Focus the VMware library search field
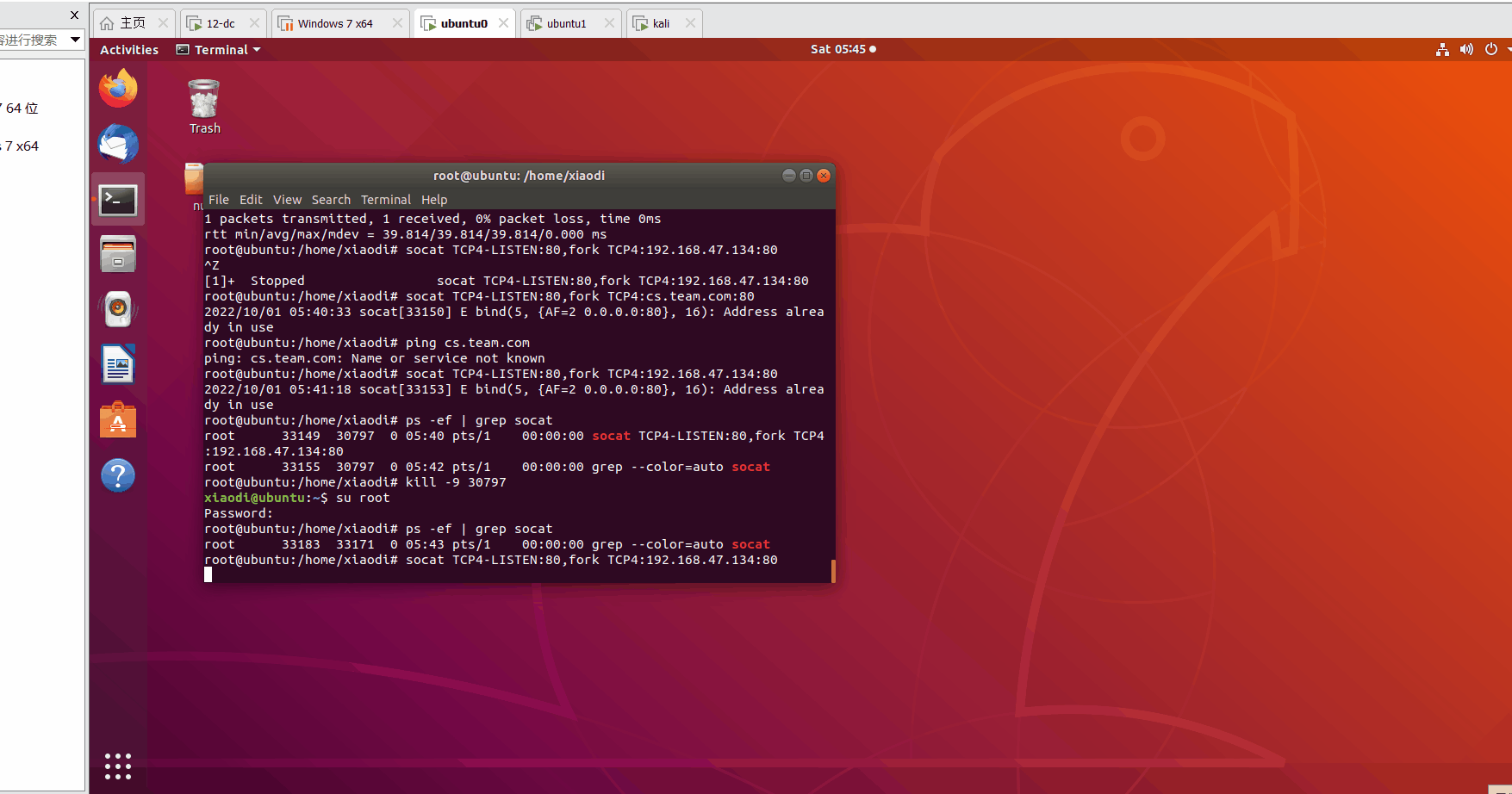Screen dimensions: 1512x794 (x=33, y=40)
